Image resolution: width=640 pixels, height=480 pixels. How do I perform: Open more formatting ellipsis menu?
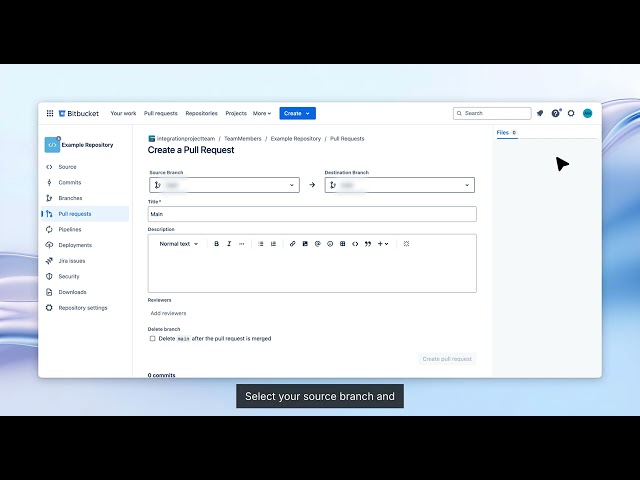242,244
